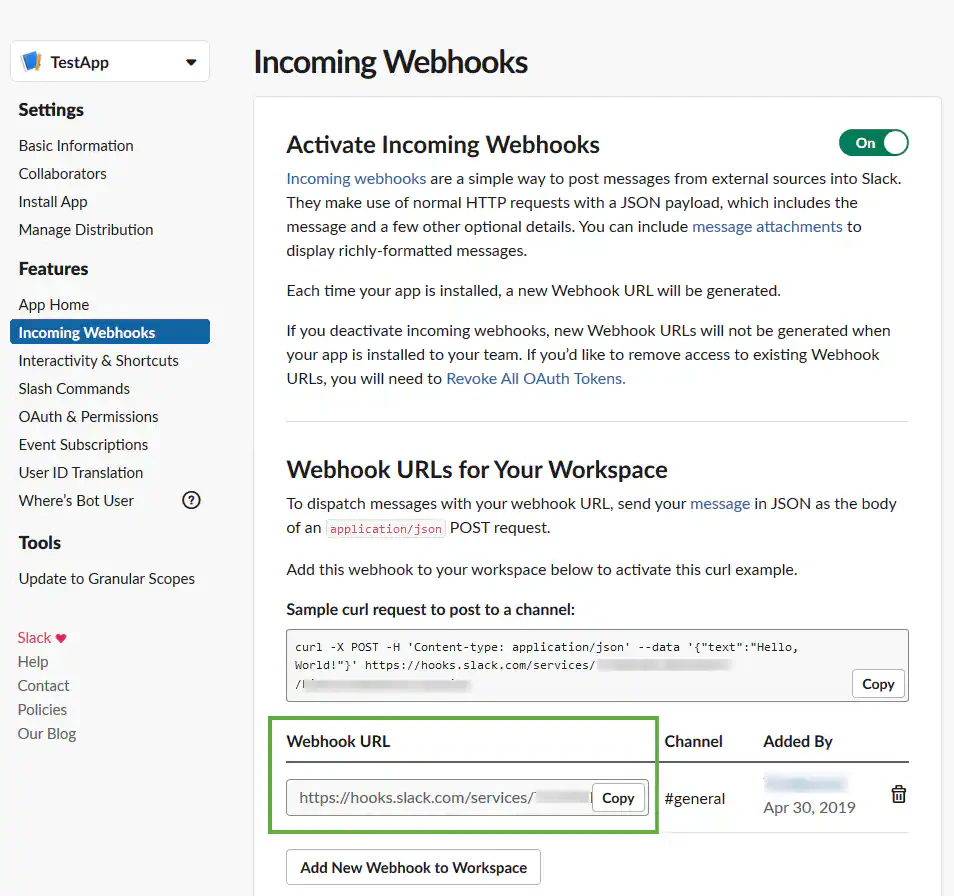The height and width of the screenshot is (896, 954).
Task: Open Where's Bot User page
Action: tap(76, 501)
